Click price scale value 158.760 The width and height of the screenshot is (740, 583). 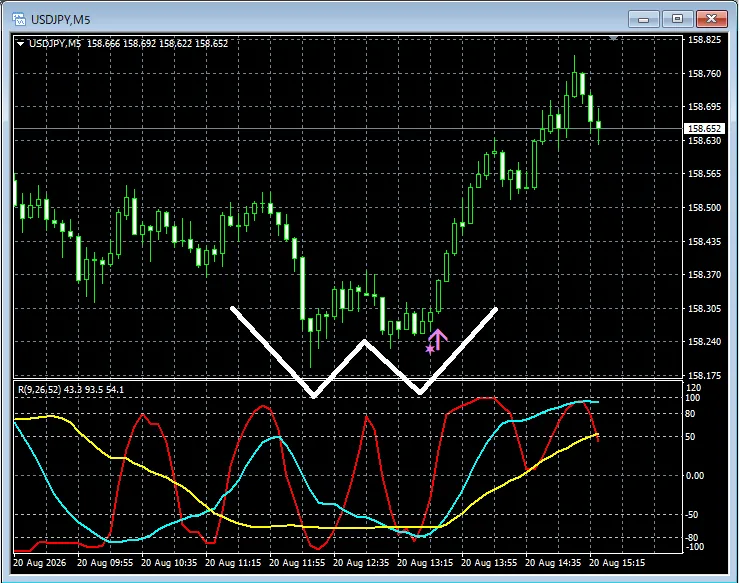[704, 74]
